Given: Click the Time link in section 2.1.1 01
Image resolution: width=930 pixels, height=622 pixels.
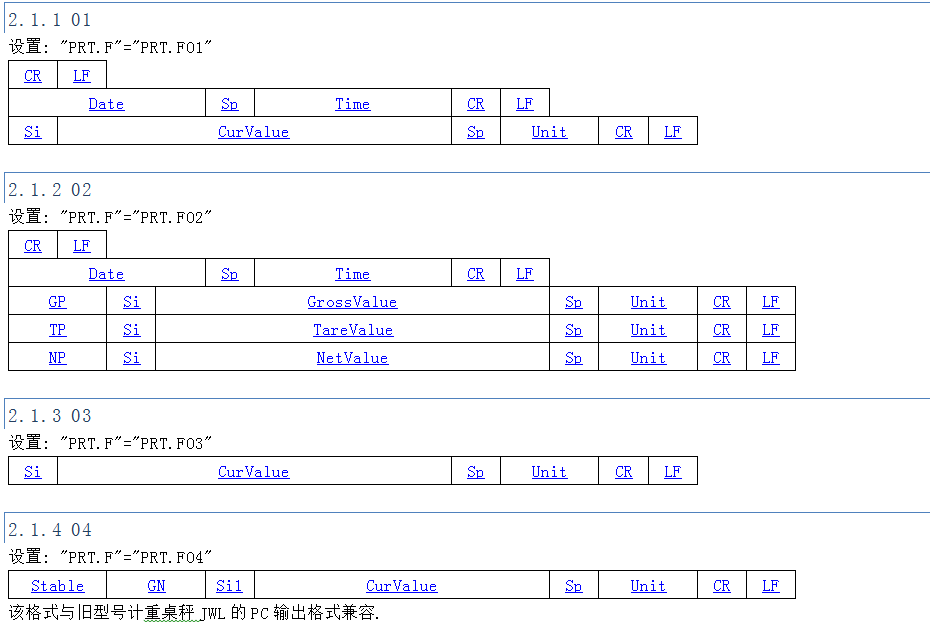Looking at the screenshot, I should click(x=352, y=104).
